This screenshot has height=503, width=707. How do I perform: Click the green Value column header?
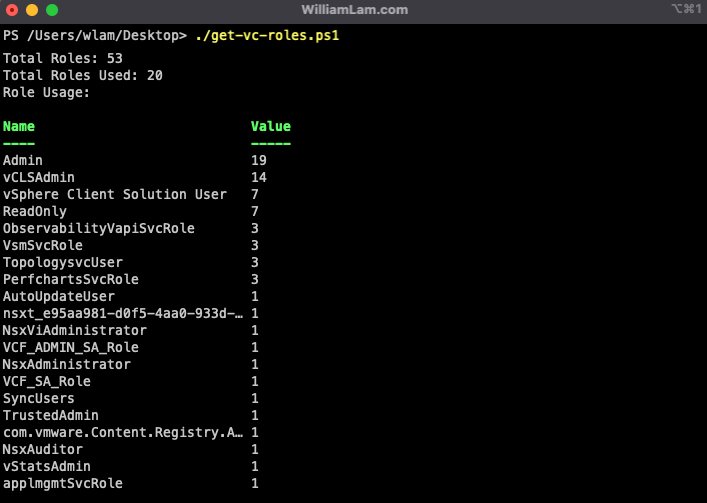click(270, 127)
